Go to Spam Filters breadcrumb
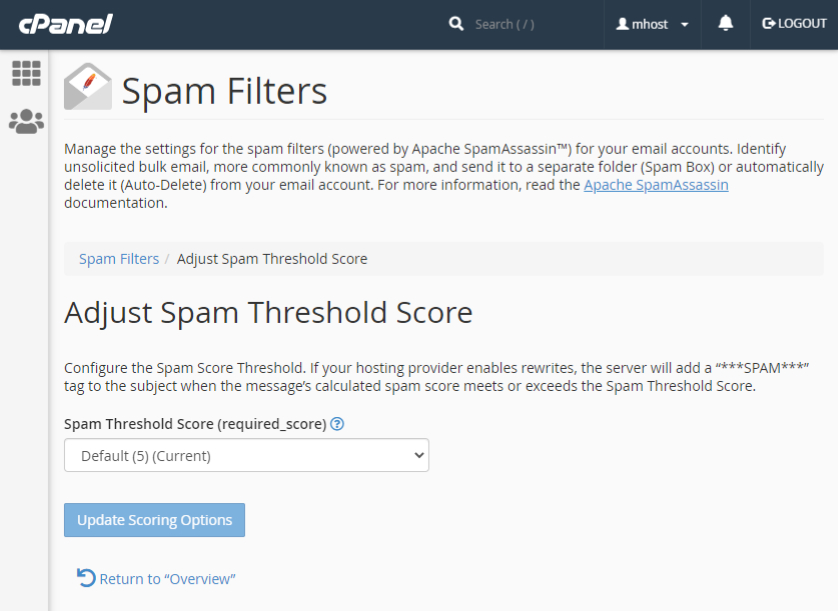The image size is (838, 611). [119, 259]
